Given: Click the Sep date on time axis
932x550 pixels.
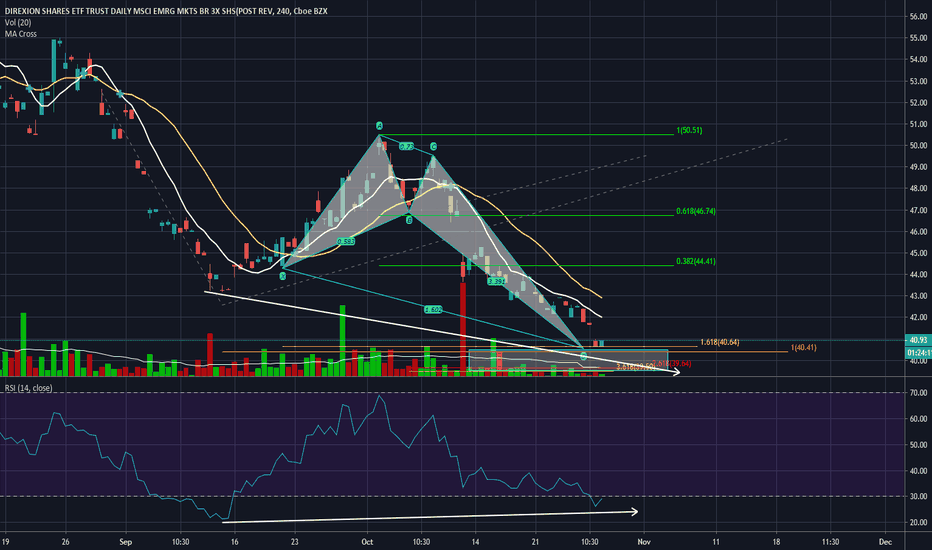Looking at the screenshot, I should pos(125,542).
